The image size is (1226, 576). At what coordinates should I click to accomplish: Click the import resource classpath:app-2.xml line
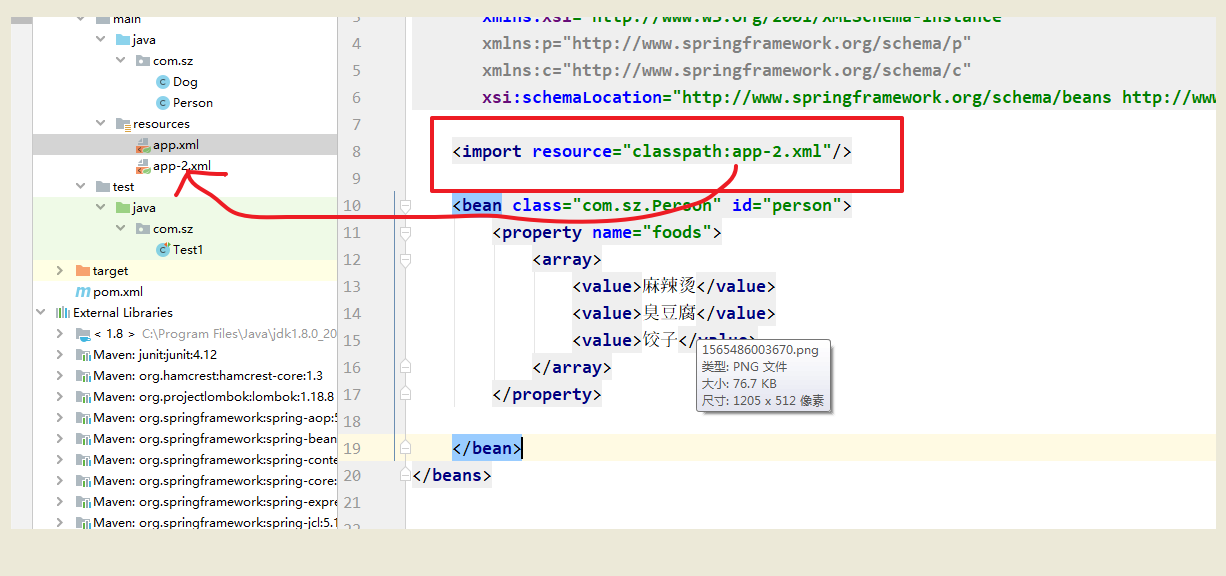tap(652, 152)
